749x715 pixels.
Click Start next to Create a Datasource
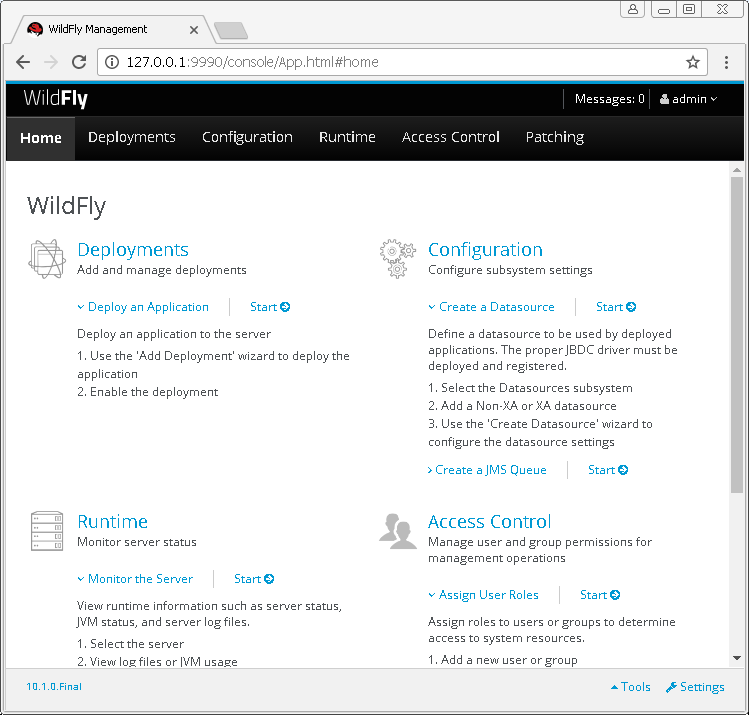click(x=616, y=307)
